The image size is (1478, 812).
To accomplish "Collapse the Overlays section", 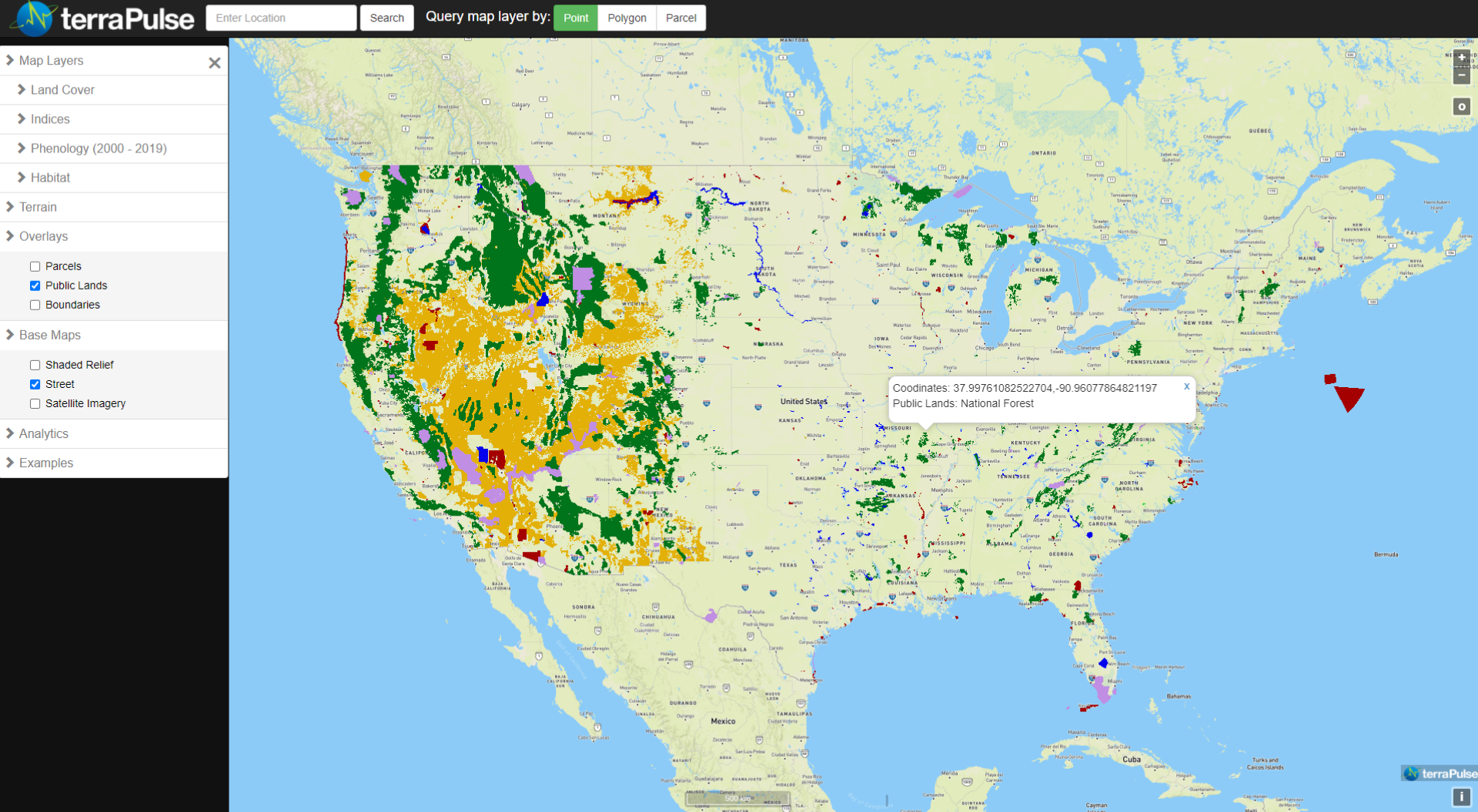I will coord(114,236).
